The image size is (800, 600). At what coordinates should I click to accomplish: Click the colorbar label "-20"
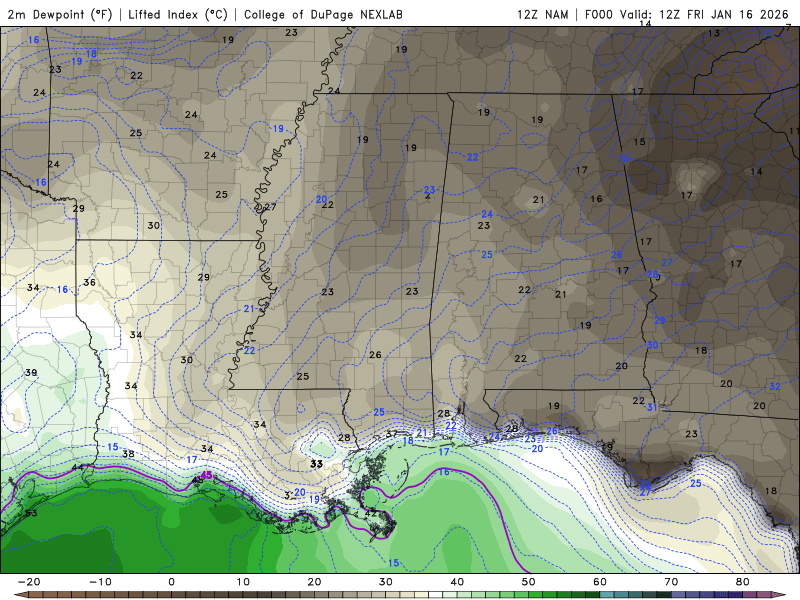point(29,582)
